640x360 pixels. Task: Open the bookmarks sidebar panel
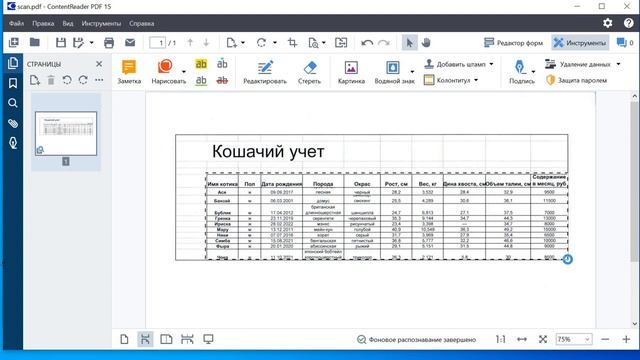13,83
